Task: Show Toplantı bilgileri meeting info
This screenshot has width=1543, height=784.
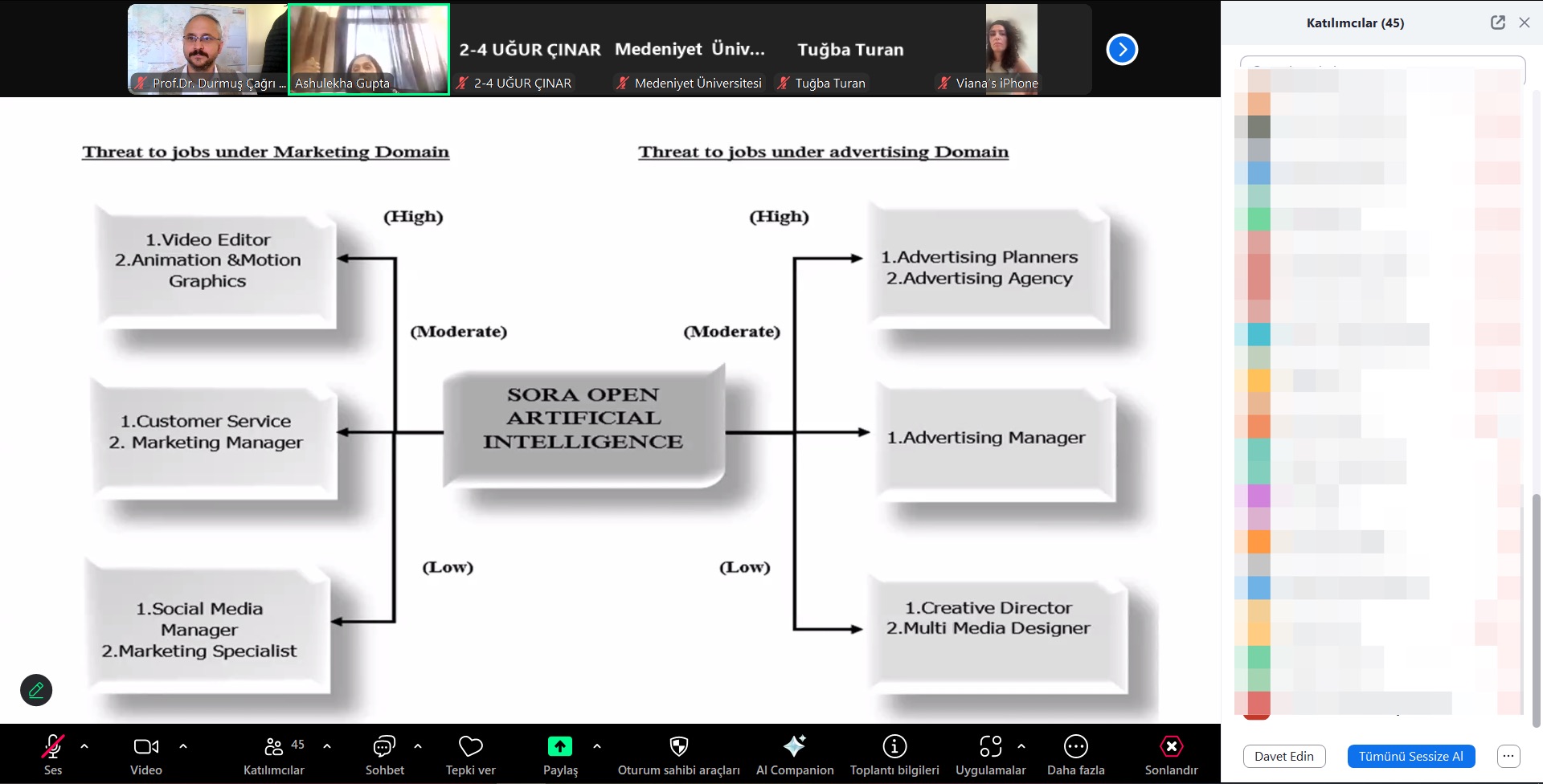Action: (x=894, y=755)
